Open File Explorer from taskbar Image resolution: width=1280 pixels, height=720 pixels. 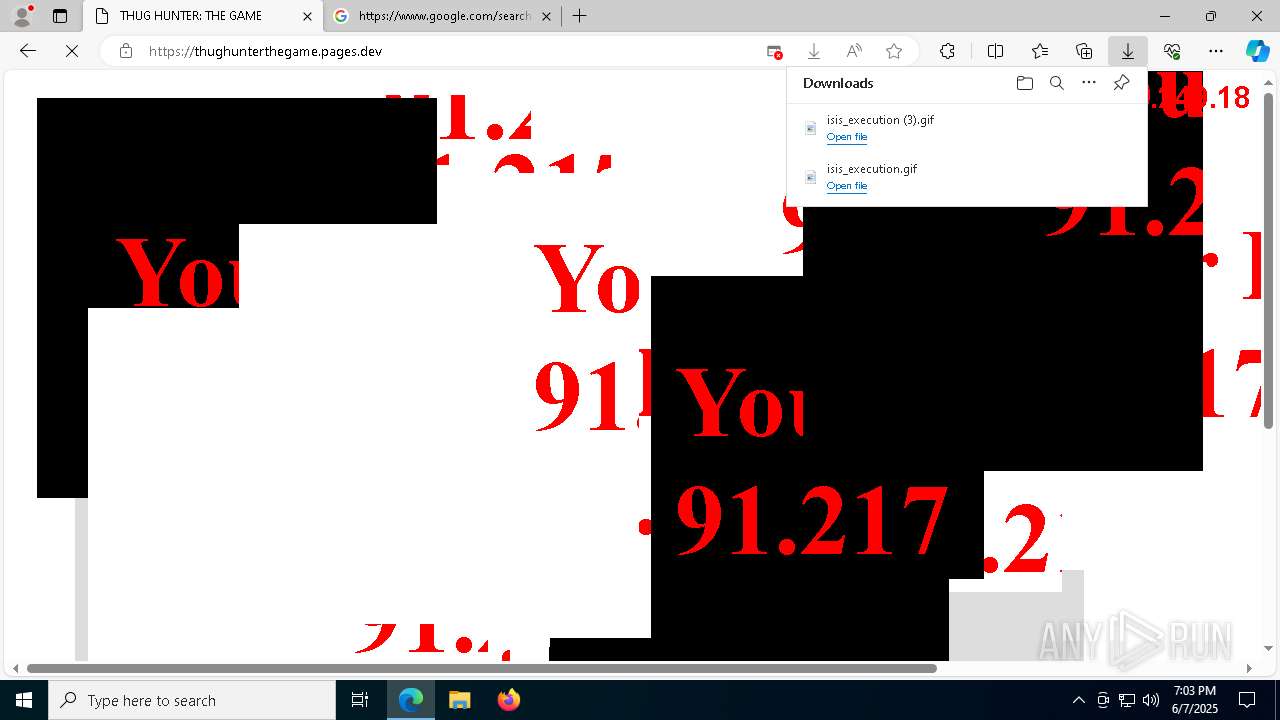pyautogui.click(x=459, y=700)
